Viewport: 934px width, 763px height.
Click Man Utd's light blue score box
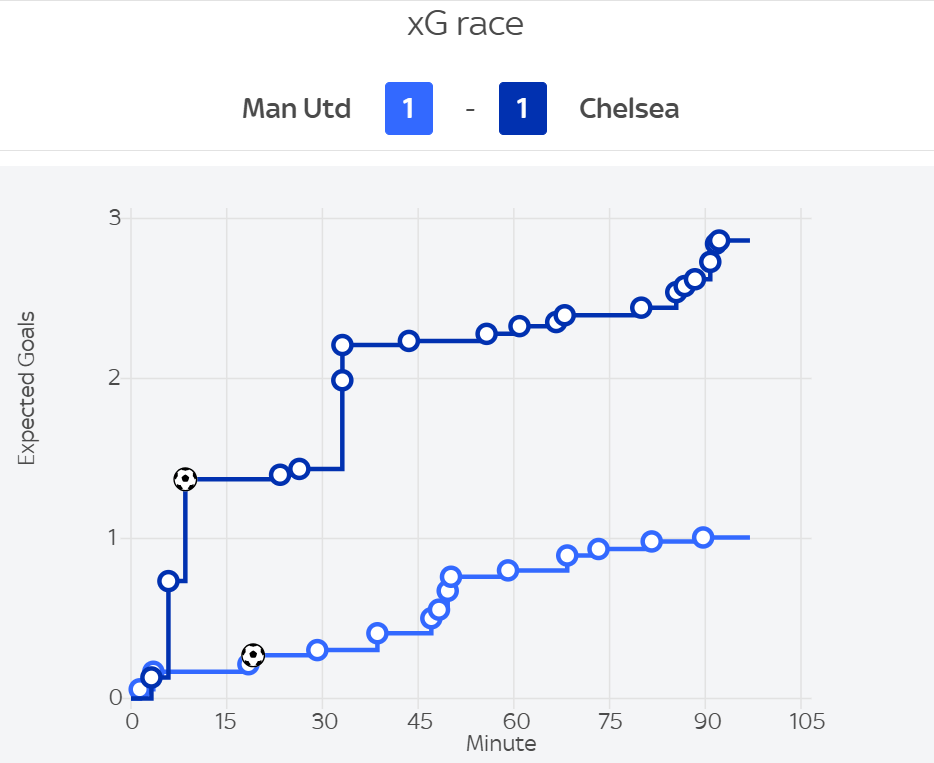coord(408,109)
